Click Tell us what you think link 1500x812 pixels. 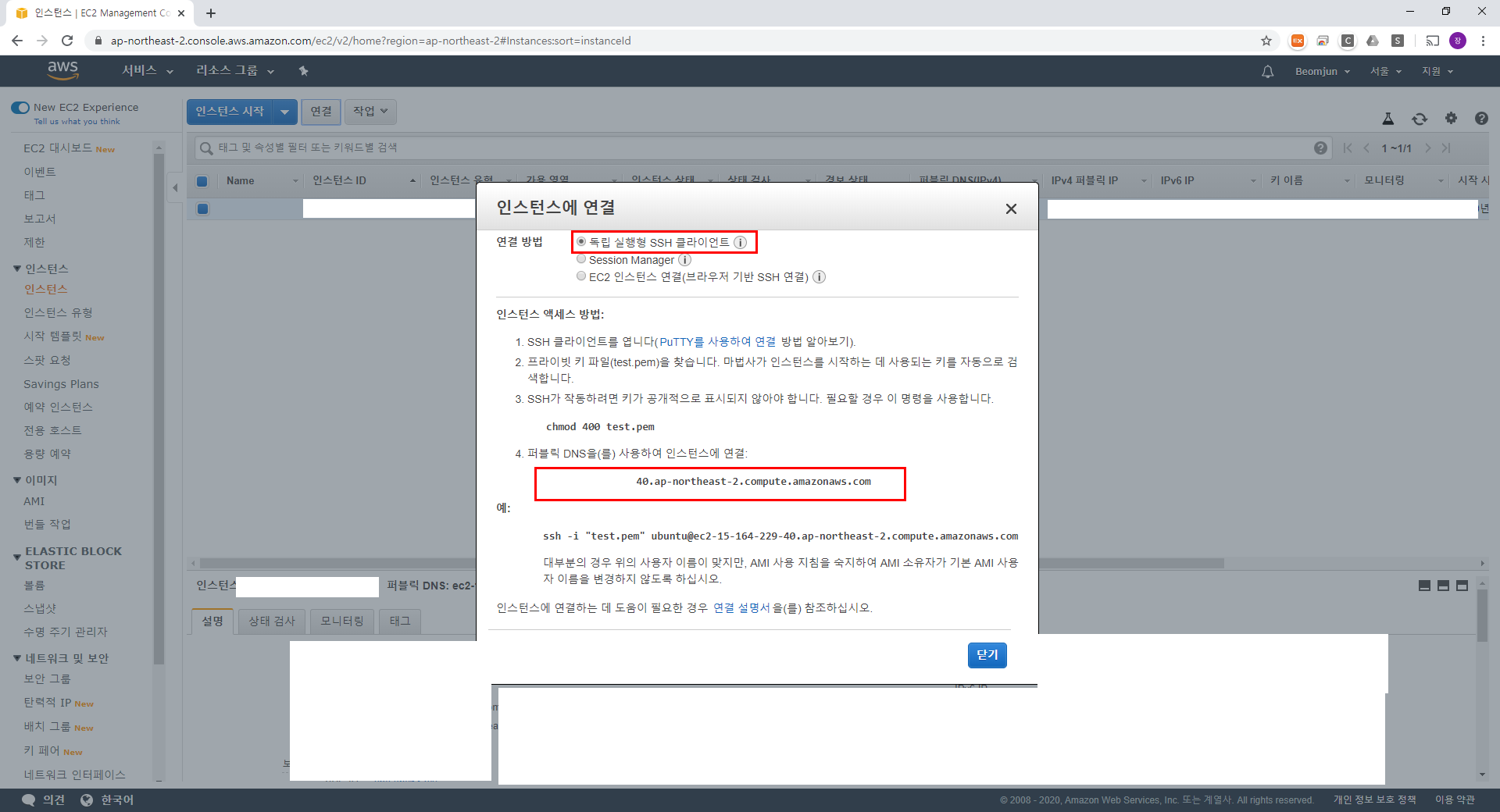tap(77, 122)
